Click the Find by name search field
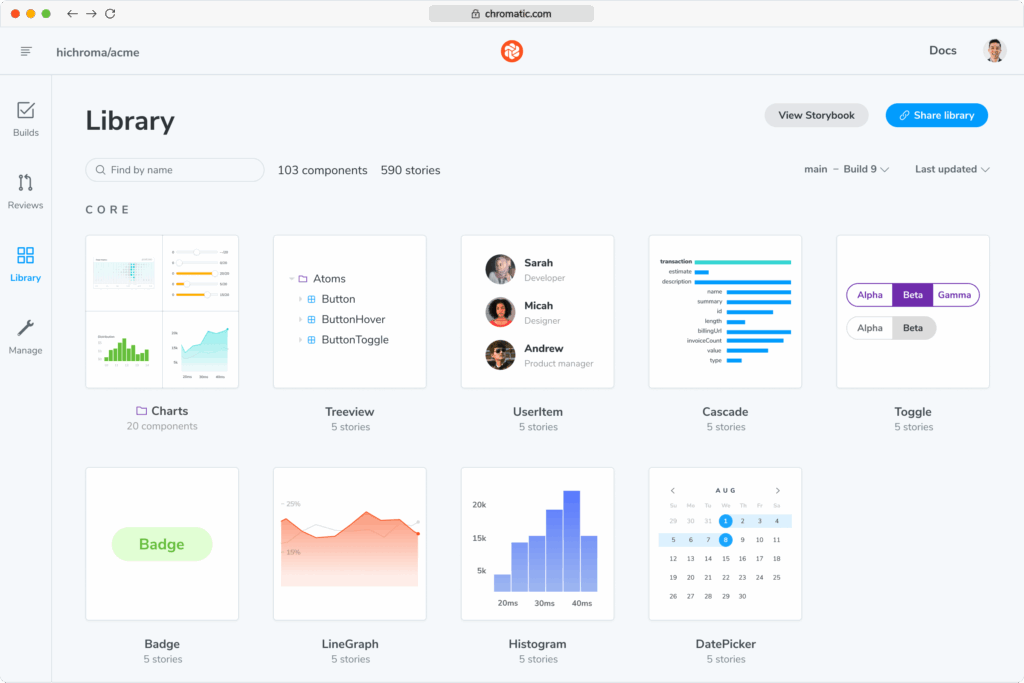This screenshot has width=1024, height=683. (x=175, y=170)
